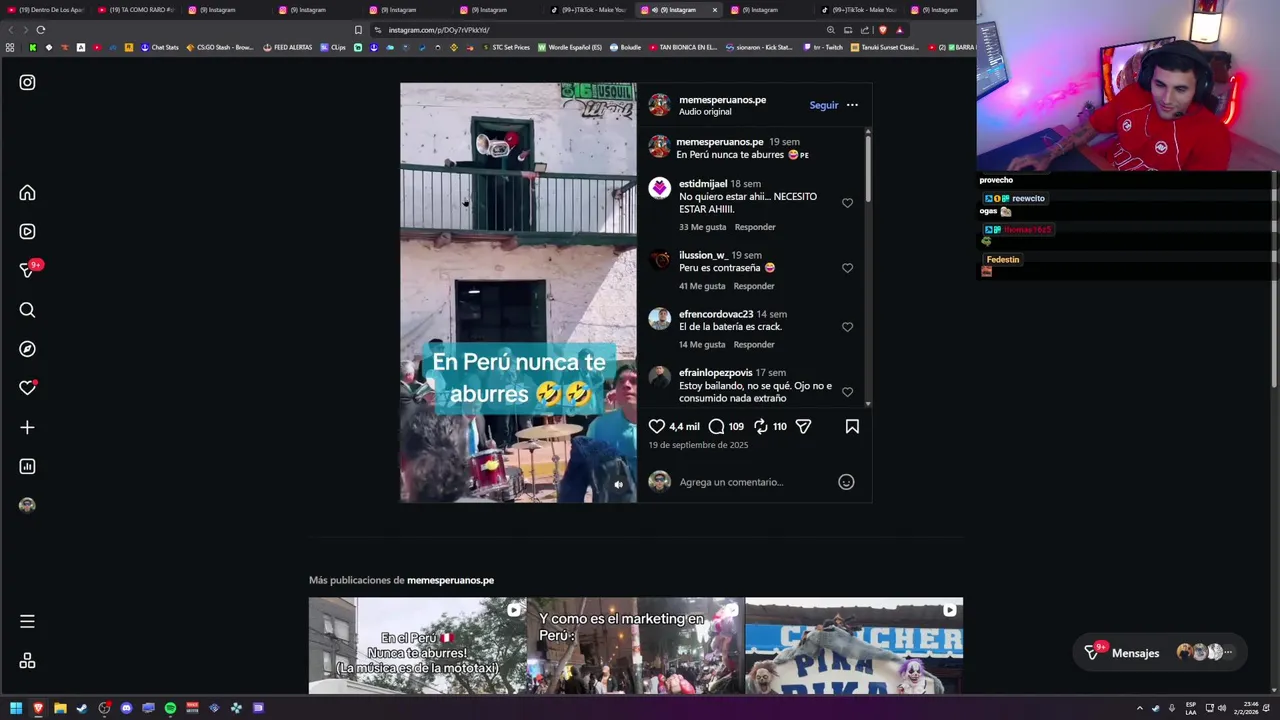Open the floating Mensajes panel

pyautogui.click(x=1160, y=653)
